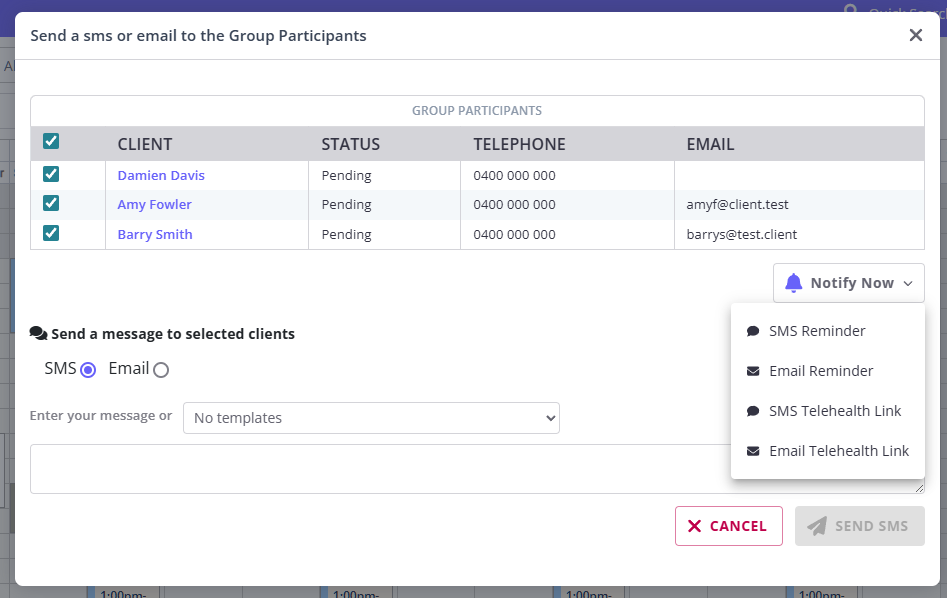Untick the Barry Smith checkbox
This screenshot has width=947, height=598.
coord(51,233)
